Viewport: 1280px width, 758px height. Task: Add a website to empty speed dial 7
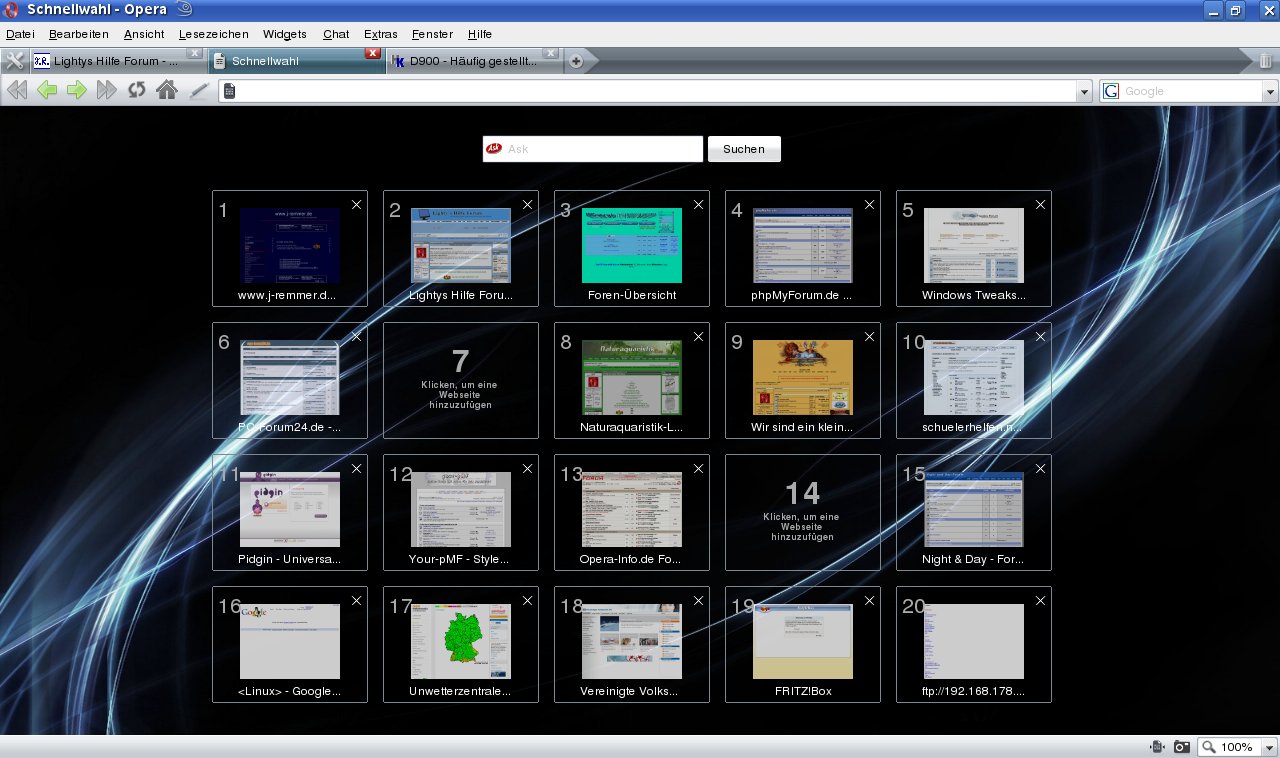click(461, 380)
